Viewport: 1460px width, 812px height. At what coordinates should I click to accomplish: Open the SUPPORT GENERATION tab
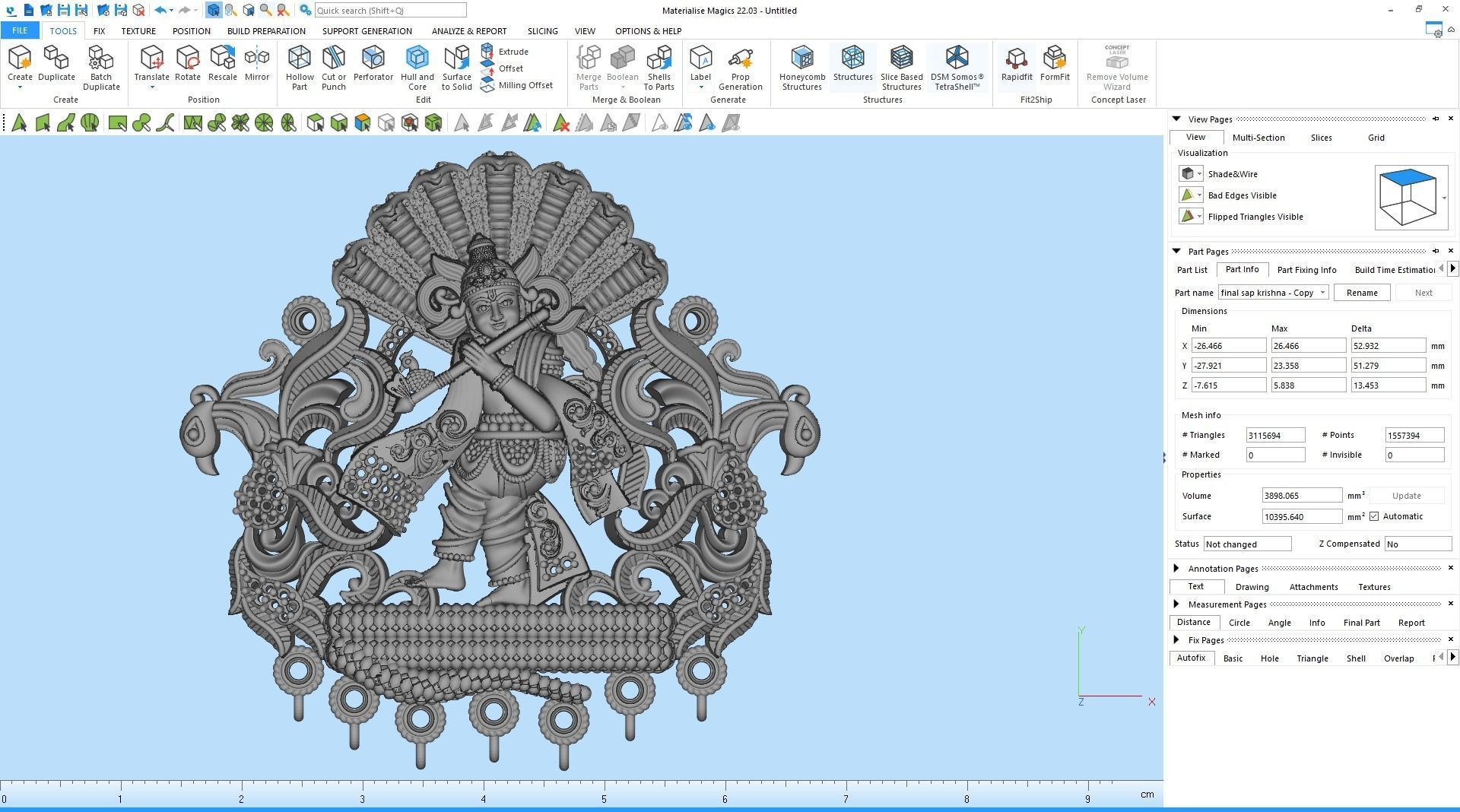click(367, 31)
